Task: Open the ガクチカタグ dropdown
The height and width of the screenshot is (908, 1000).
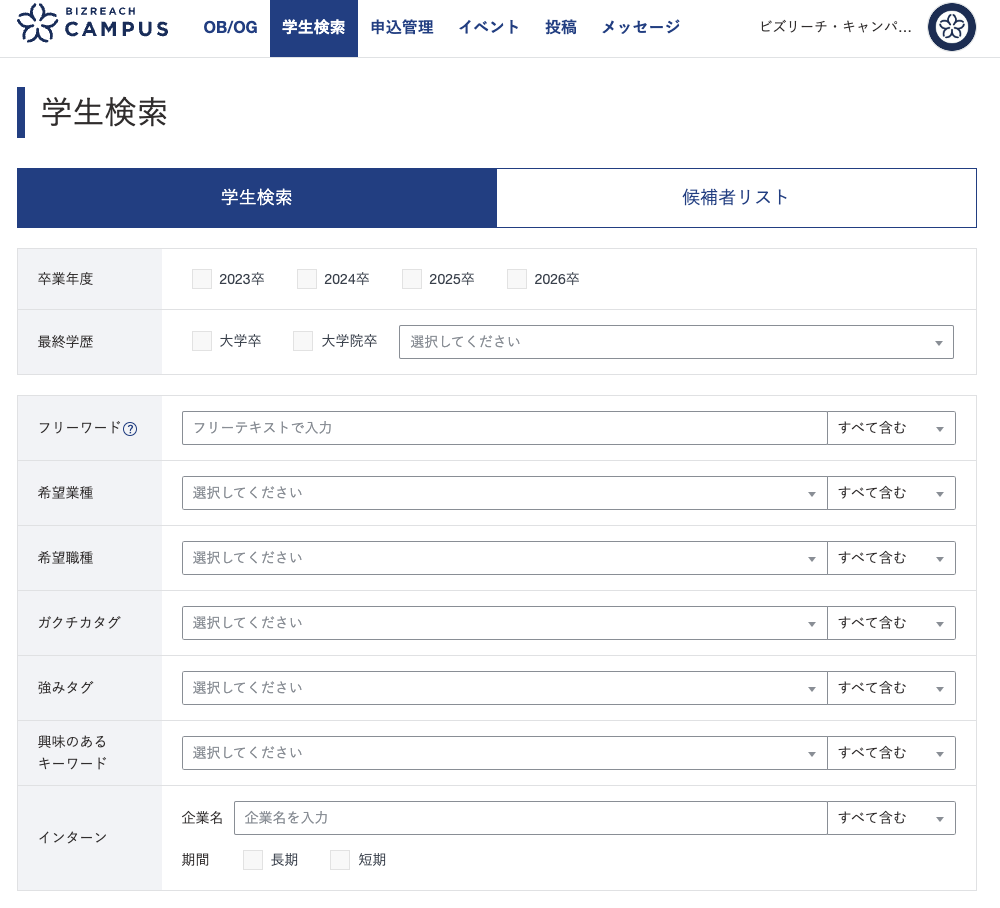Action: point(504,623)
